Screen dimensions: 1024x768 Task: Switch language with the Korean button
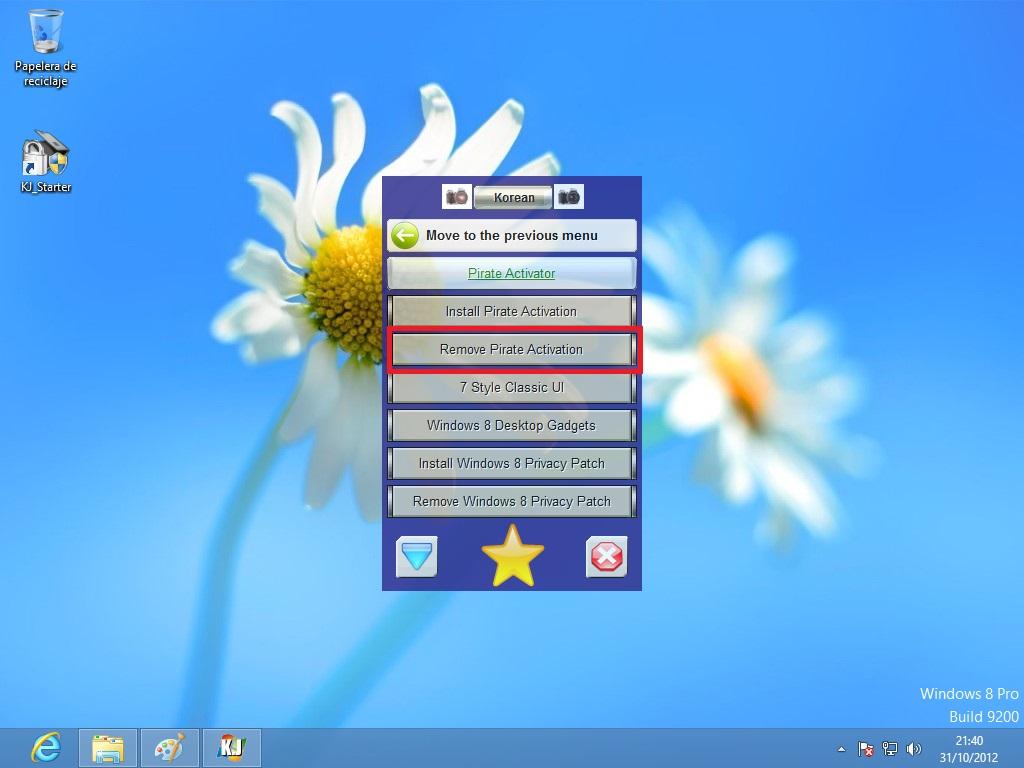point(513,197)
